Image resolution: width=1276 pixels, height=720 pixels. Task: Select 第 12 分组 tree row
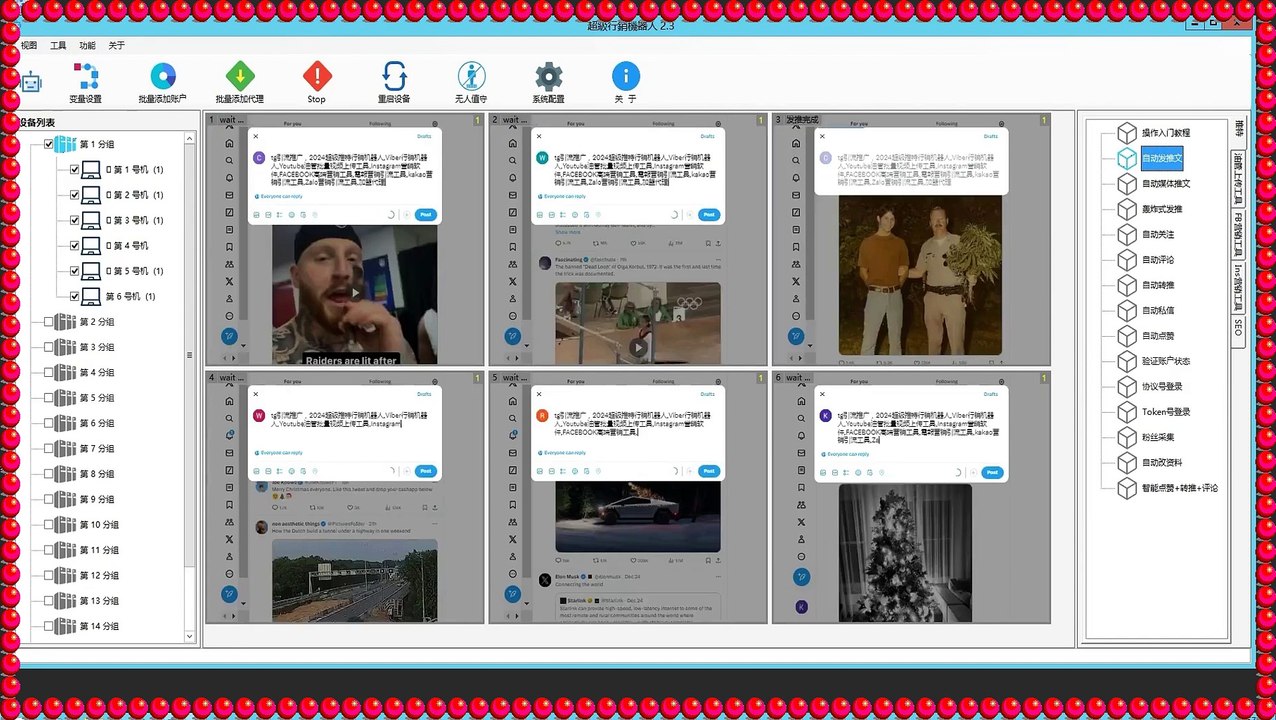[99, 575]
